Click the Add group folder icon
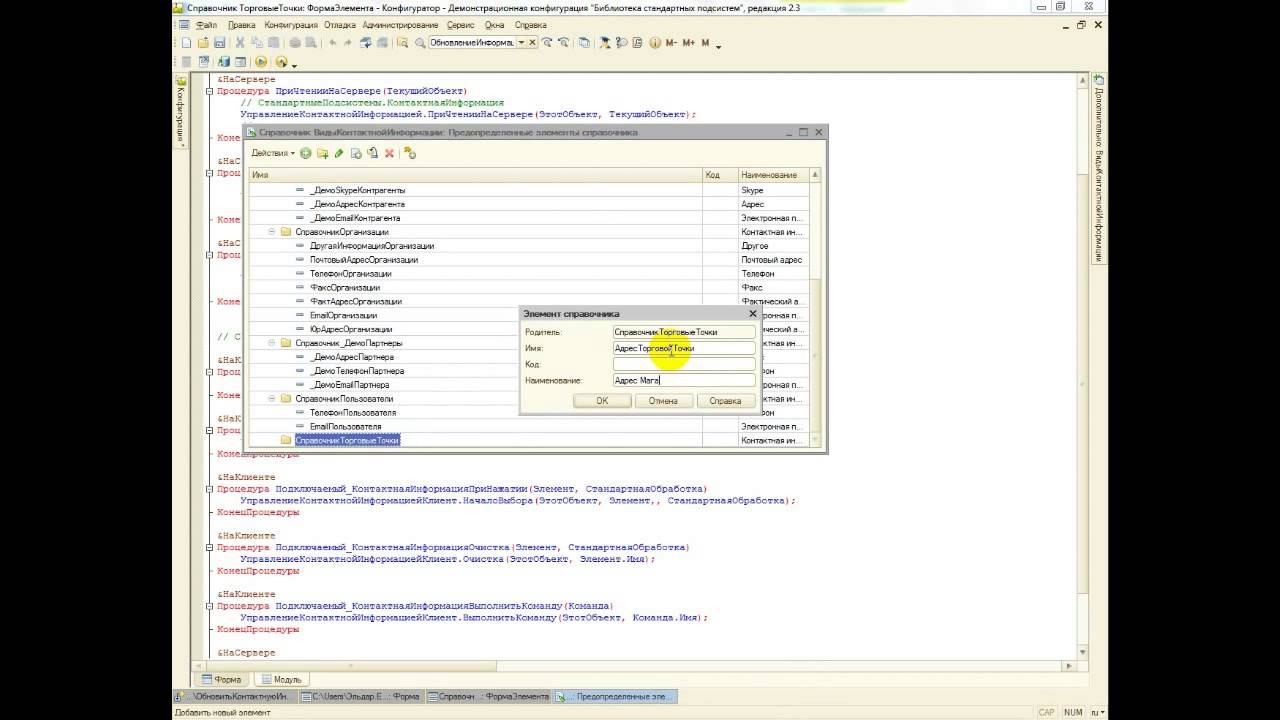This screenshot has height=720, width=1280. coord(322,153)
